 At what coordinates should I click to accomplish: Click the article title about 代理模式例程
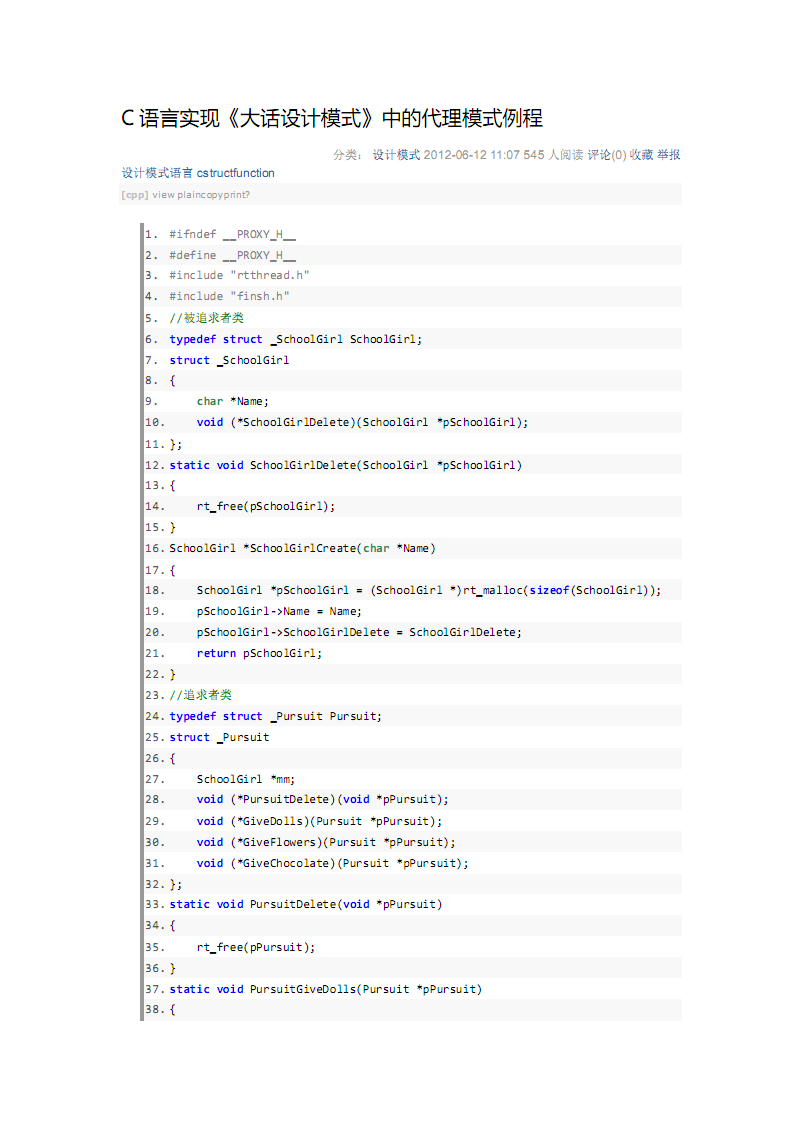(x=332, y=118)
